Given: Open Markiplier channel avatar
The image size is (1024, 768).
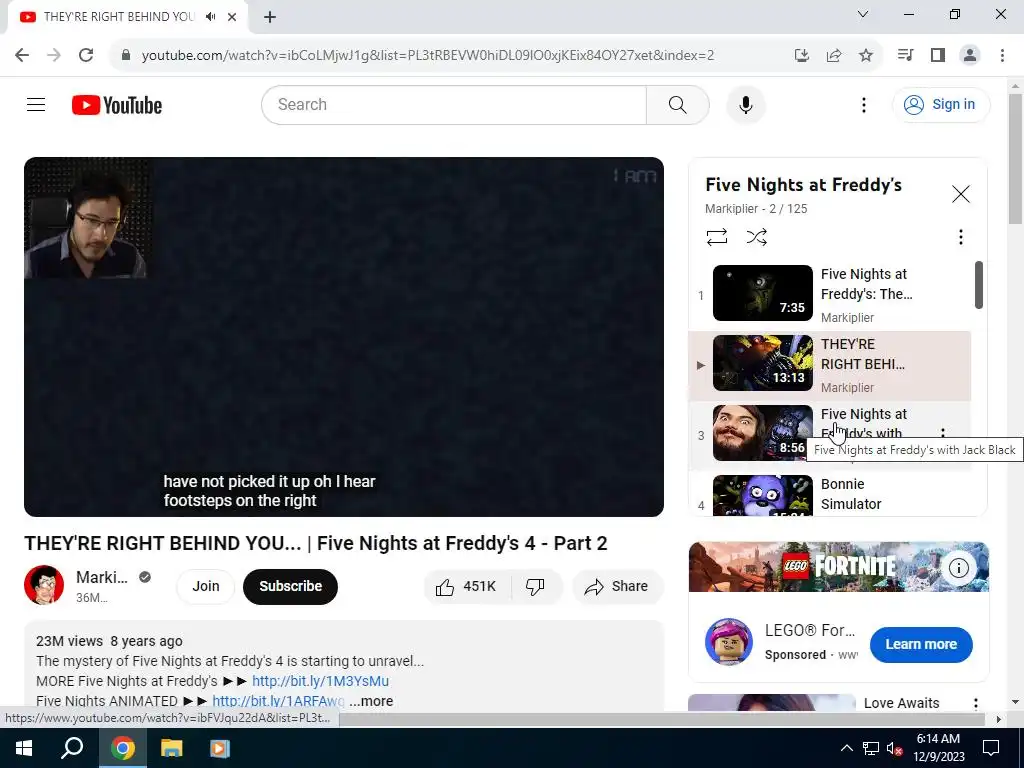Looking at the screenshot, I should 44,585.
